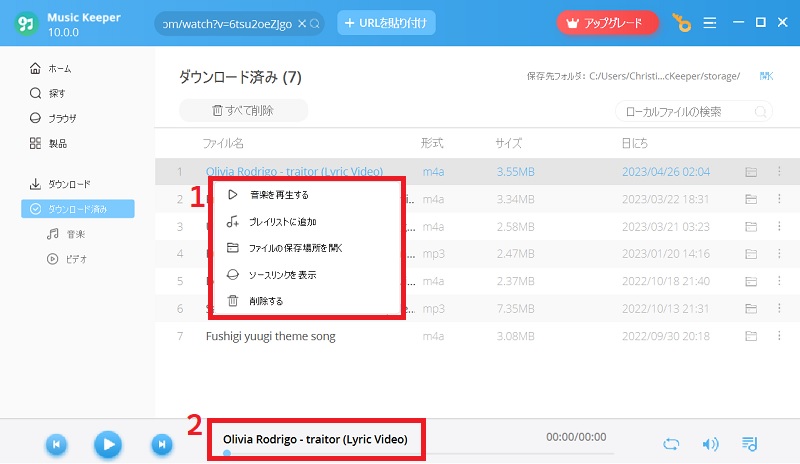Click the 3.55MB size cell

coord(515,172)
